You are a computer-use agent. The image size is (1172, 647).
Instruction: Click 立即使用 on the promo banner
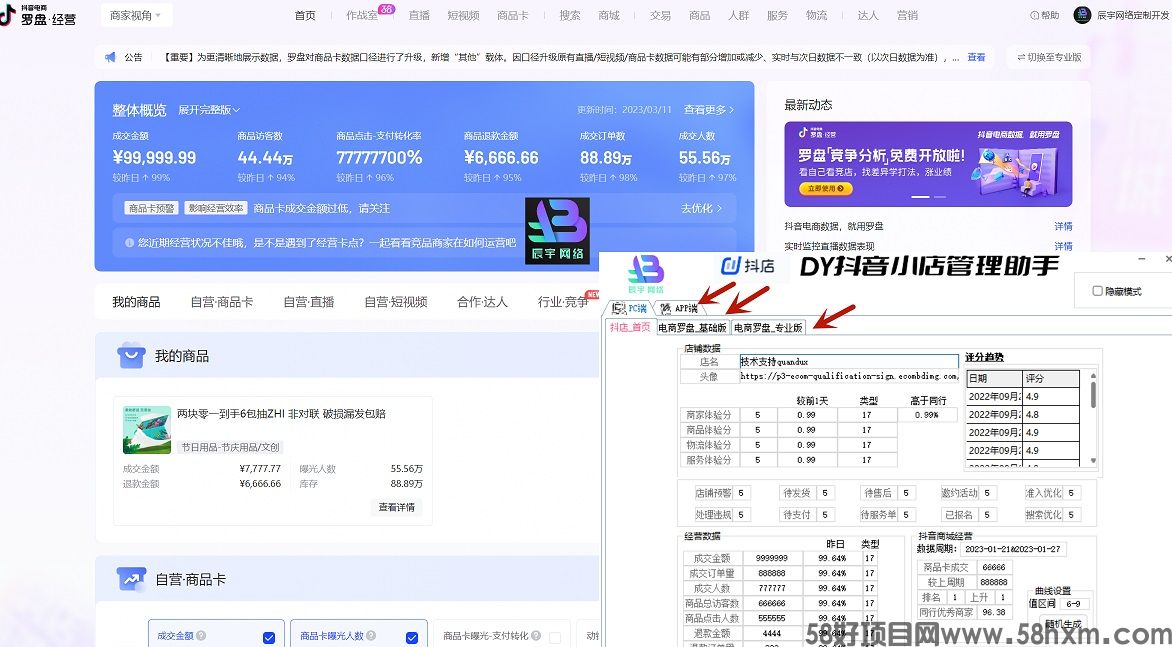[x=826, y=189]
